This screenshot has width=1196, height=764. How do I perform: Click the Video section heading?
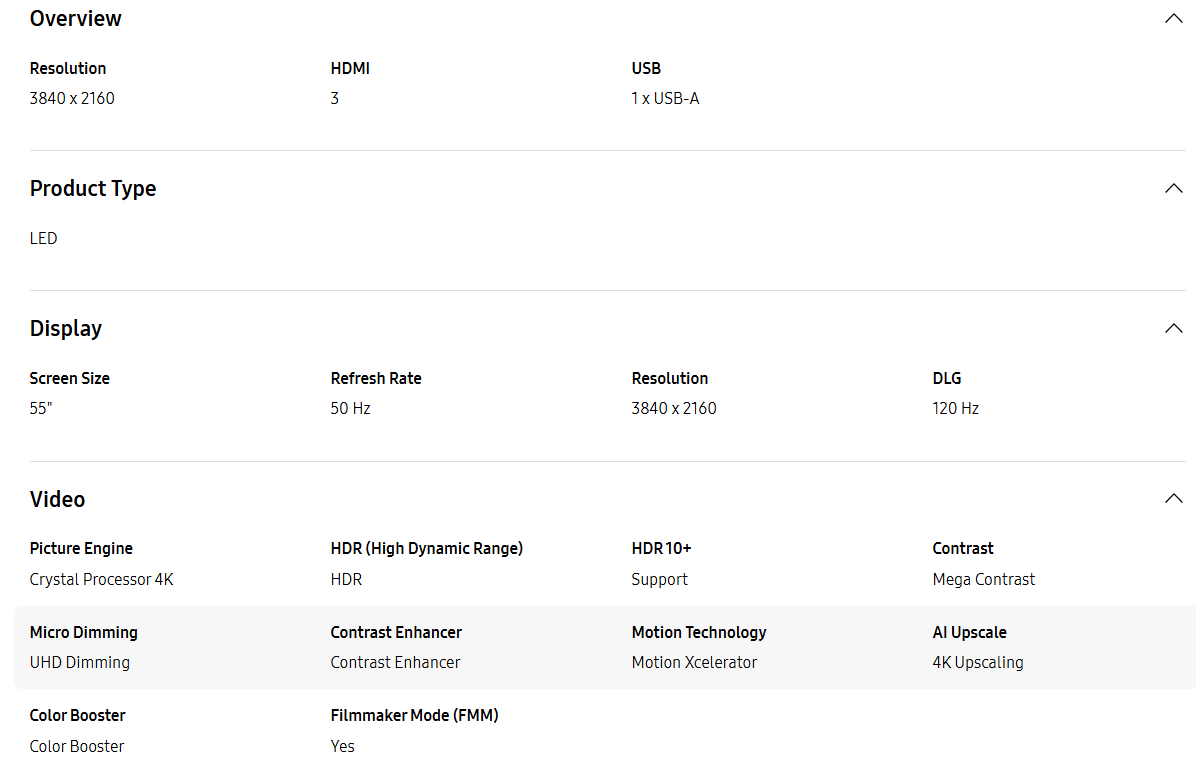(x=57, y=499)
